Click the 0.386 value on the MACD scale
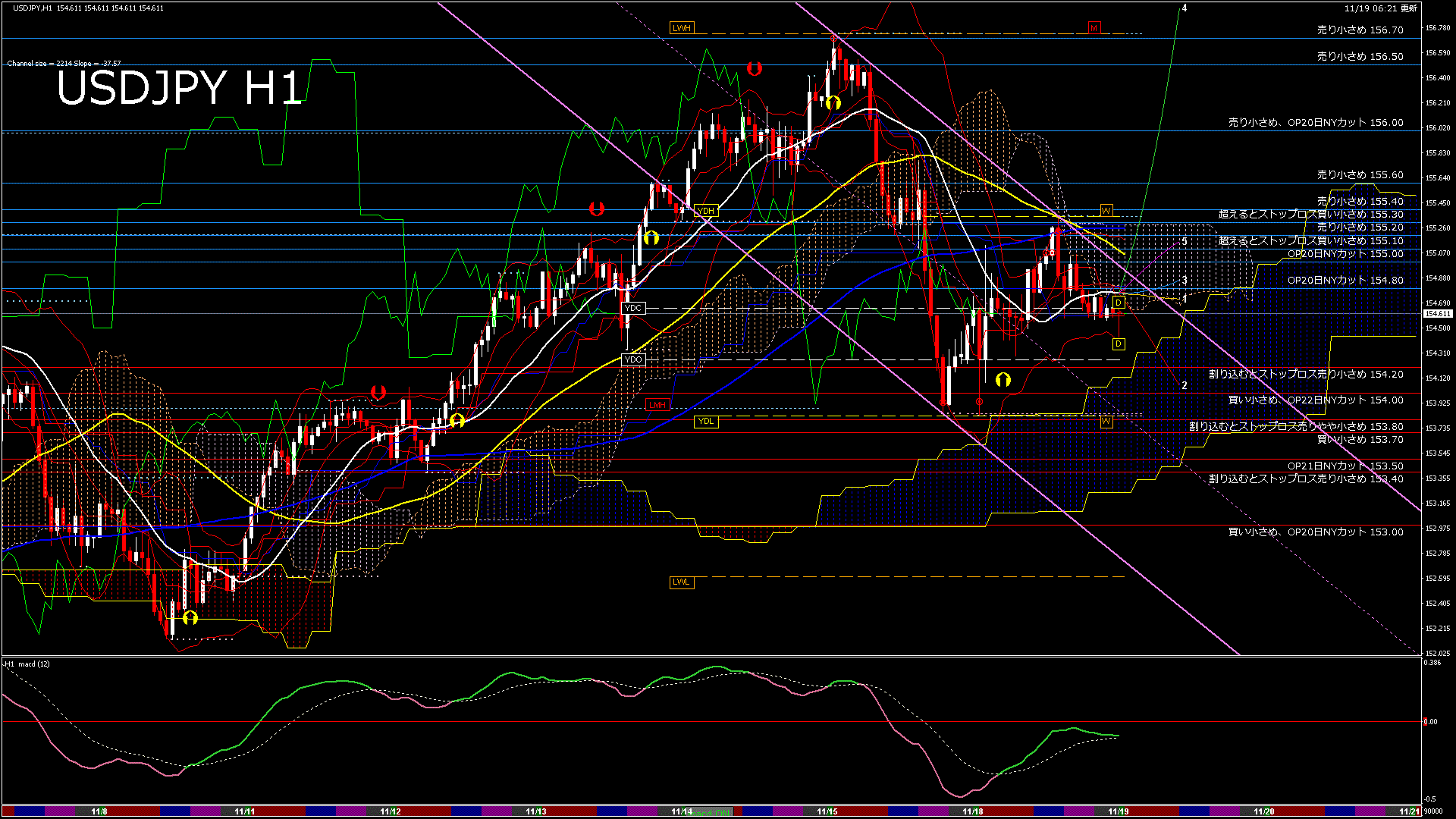The image size is (1456, 819). 1432,663
